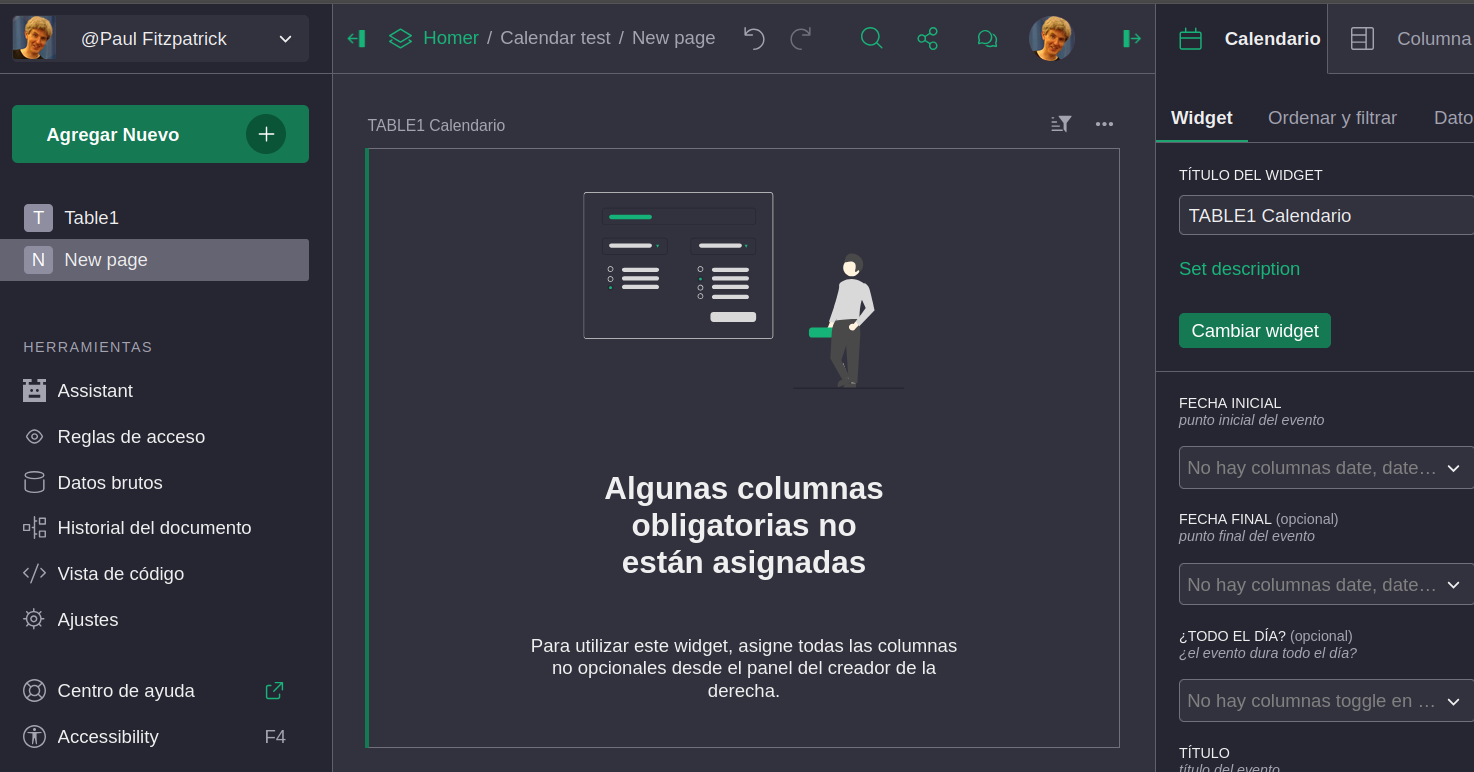Screen dimensions: 1474x772
Task: Click the Agregar Nuevo button
Action: (x=160, y=134)
